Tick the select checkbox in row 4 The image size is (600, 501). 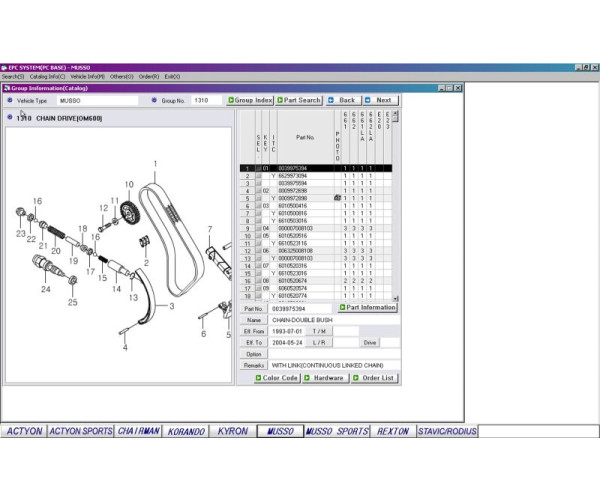pos(258,191)
